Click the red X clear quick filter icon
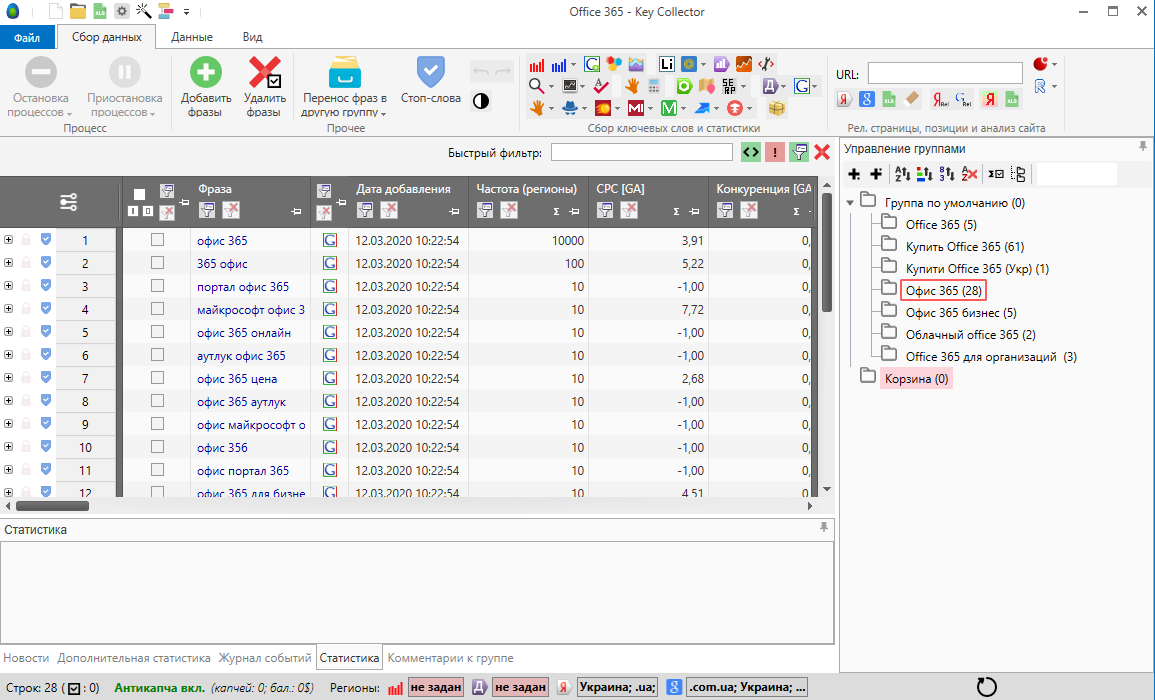Viewport: 1155px width, 700px height. pyautogui.click(x=822, y=153)
